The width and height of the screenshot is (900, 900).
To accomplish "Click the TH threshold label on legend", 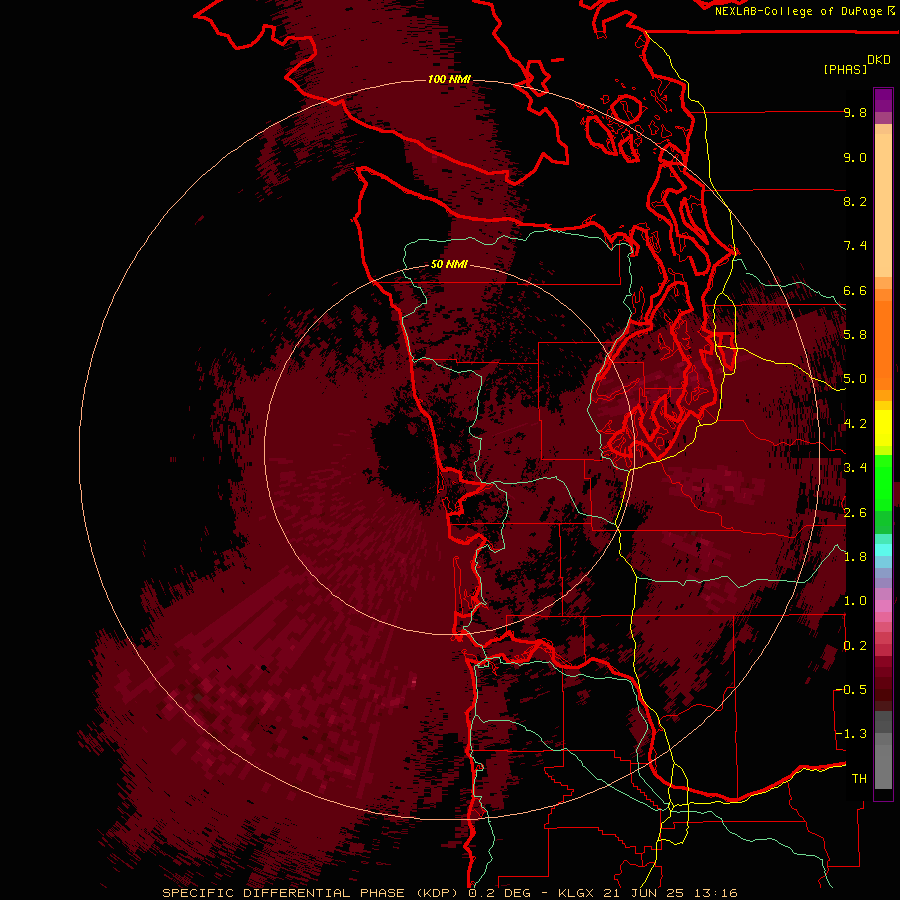I will pyautogui.click(x=859, y=779).
